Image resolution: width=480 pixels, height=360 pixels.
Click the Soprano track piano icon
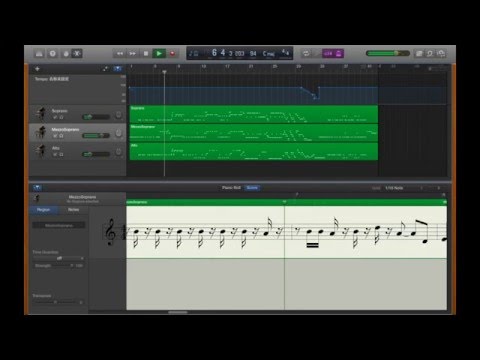pyautogui.click(x=41, y=114)
